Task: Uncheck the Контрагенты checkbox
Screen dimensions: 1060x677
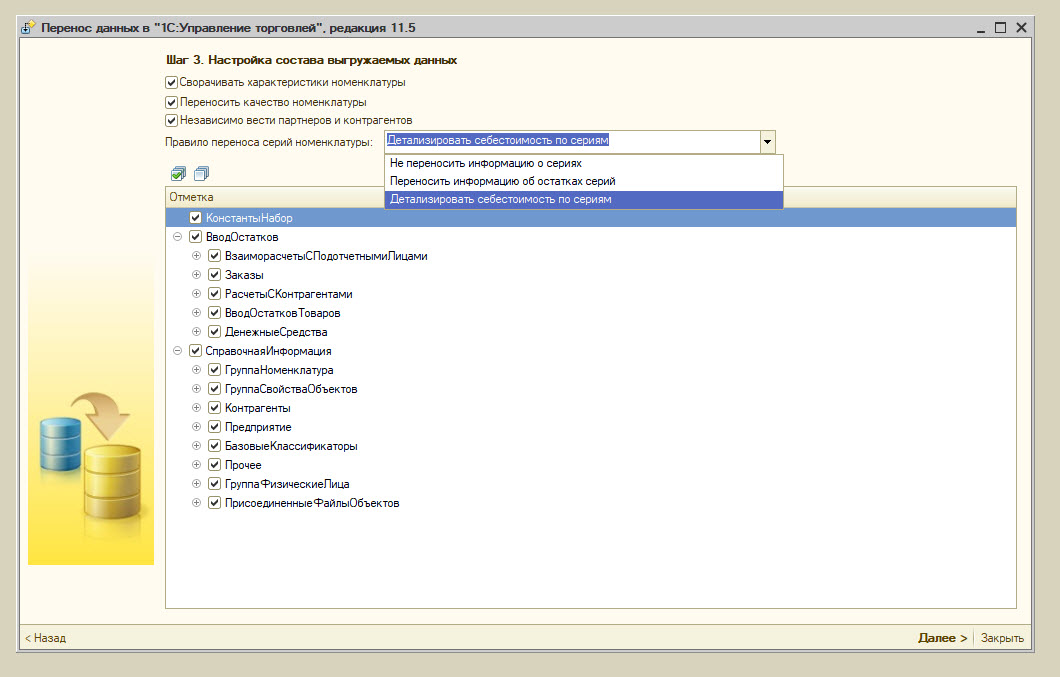Action: point(214,408)
